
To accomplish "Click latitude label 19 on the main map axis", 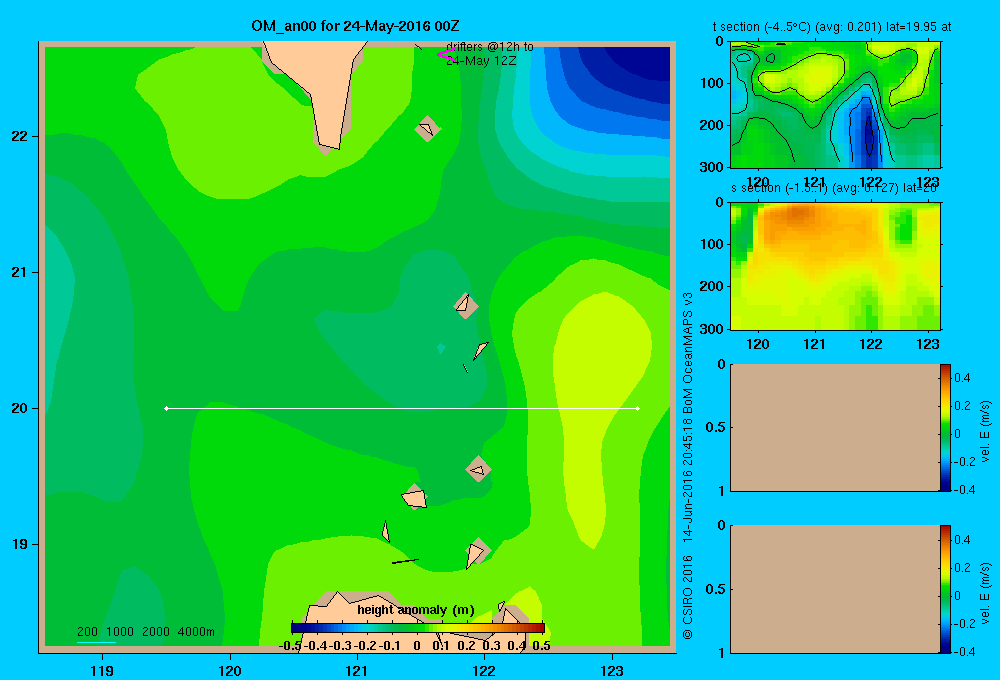I will pyautogui.click(x=19, y=544).
